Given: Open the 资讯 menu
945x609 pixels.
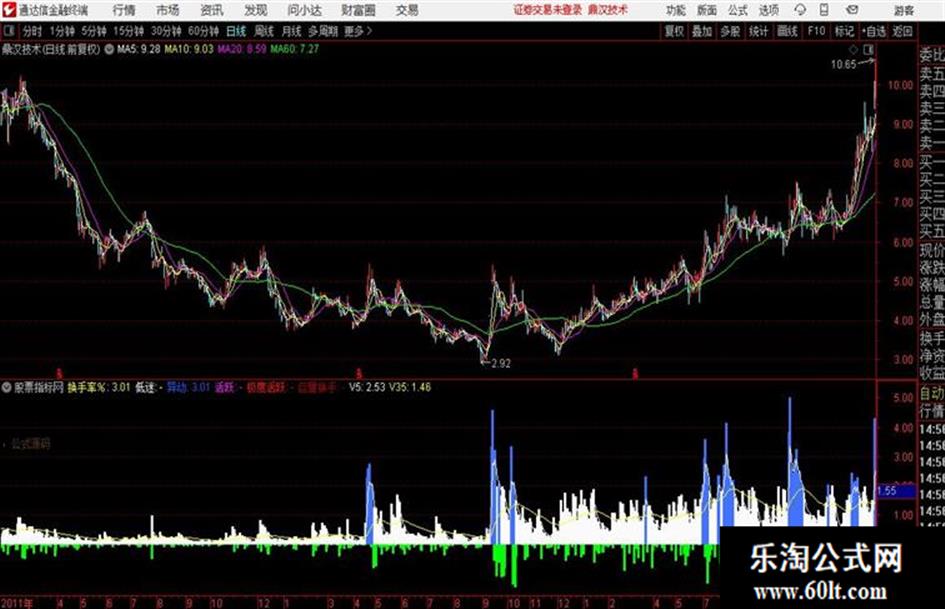Looking at the screenshot, I should [x=212, y=10].
